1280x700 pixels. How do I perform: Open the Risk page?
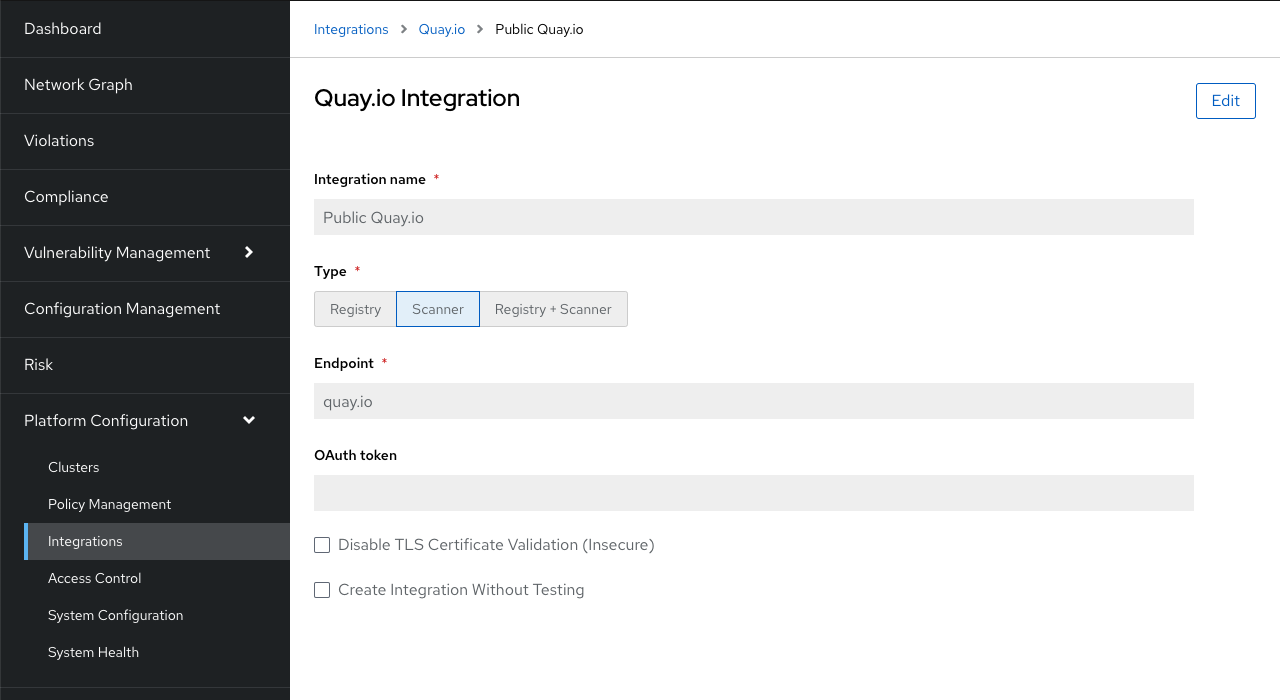coord(145,365)
